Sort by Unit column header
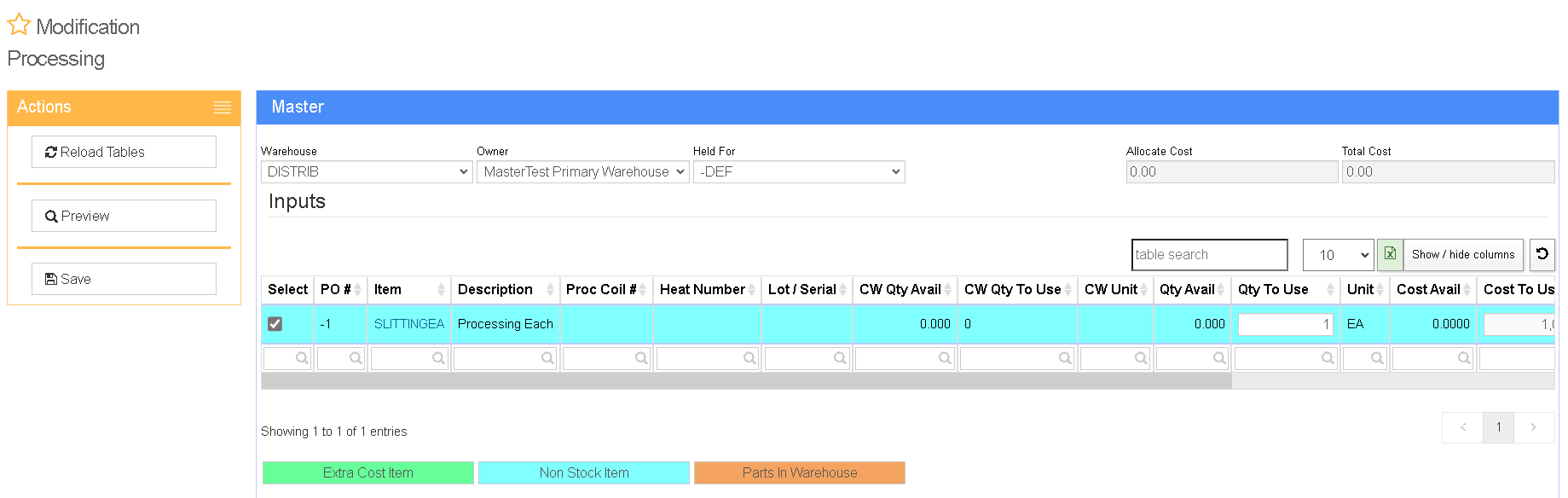The width and height of the screenshot is (1568, 498). pos(1365,289)
